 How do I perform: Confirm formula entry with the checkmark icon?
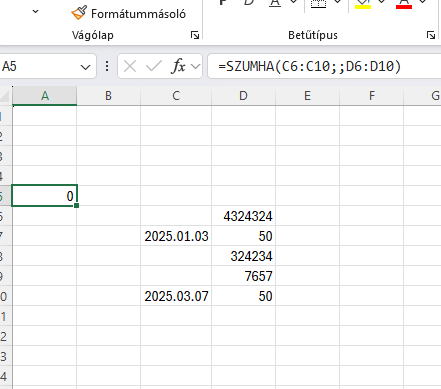click(x=154, y=66)
